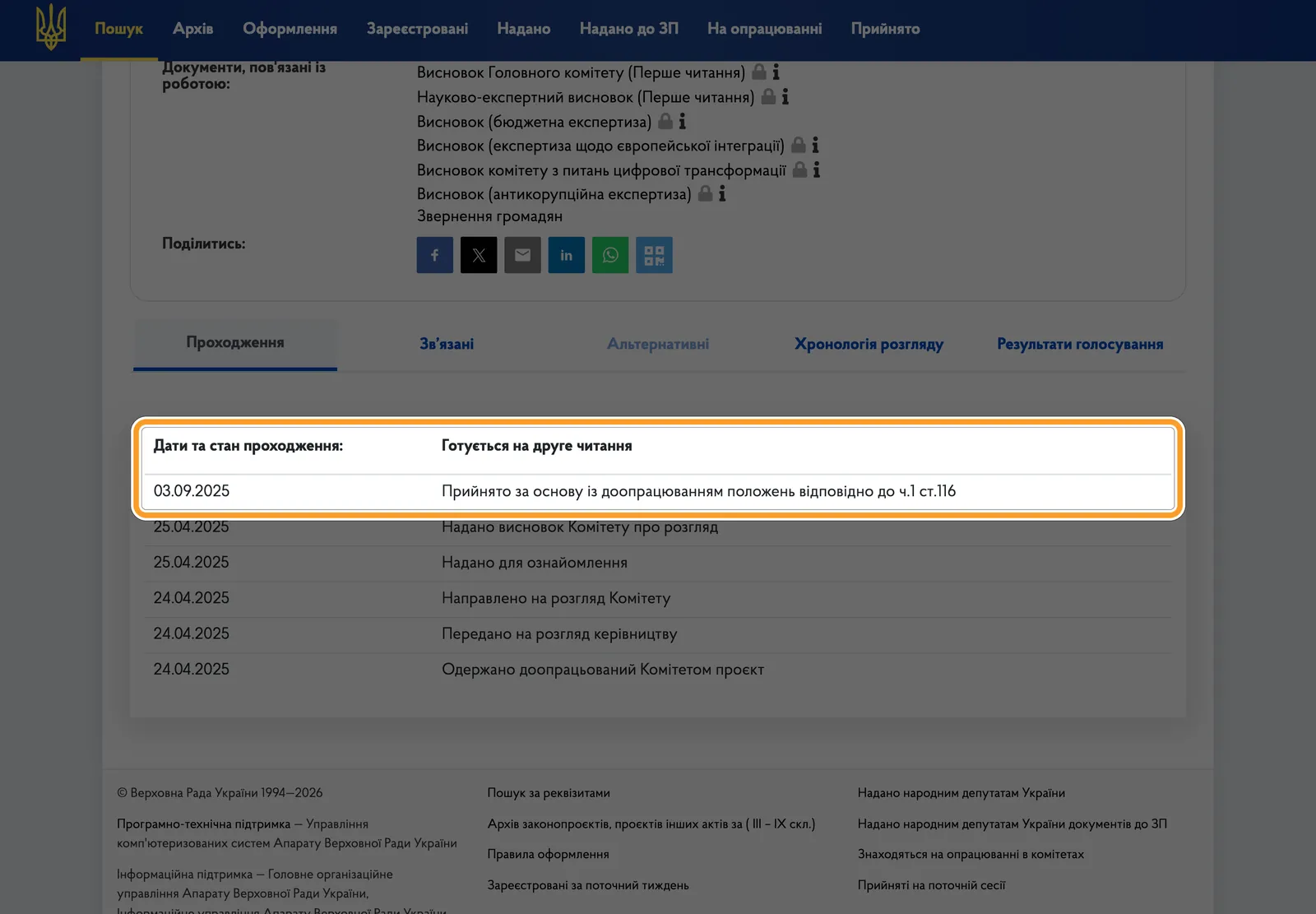The height and width of the screenshot is (914, 1316).
Task: Open the Результати голосування tab
Action: click(1080, 344)
